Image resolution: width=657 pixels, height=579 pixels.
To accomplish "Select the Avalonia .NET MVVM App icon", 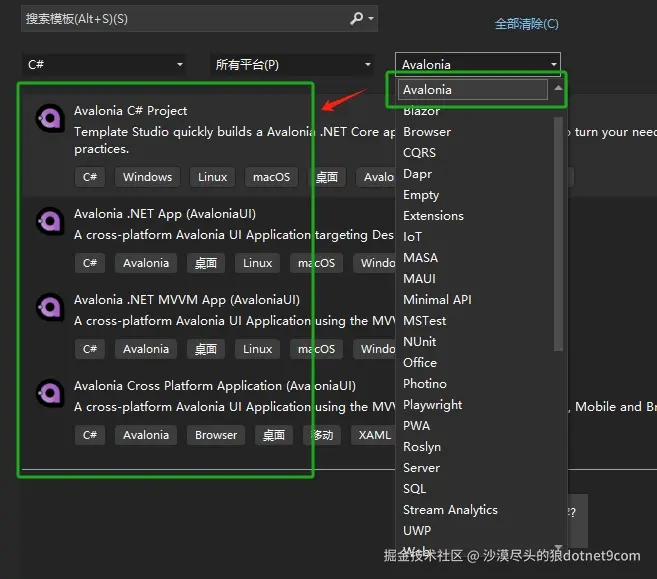I will click(x=50, y=307).
